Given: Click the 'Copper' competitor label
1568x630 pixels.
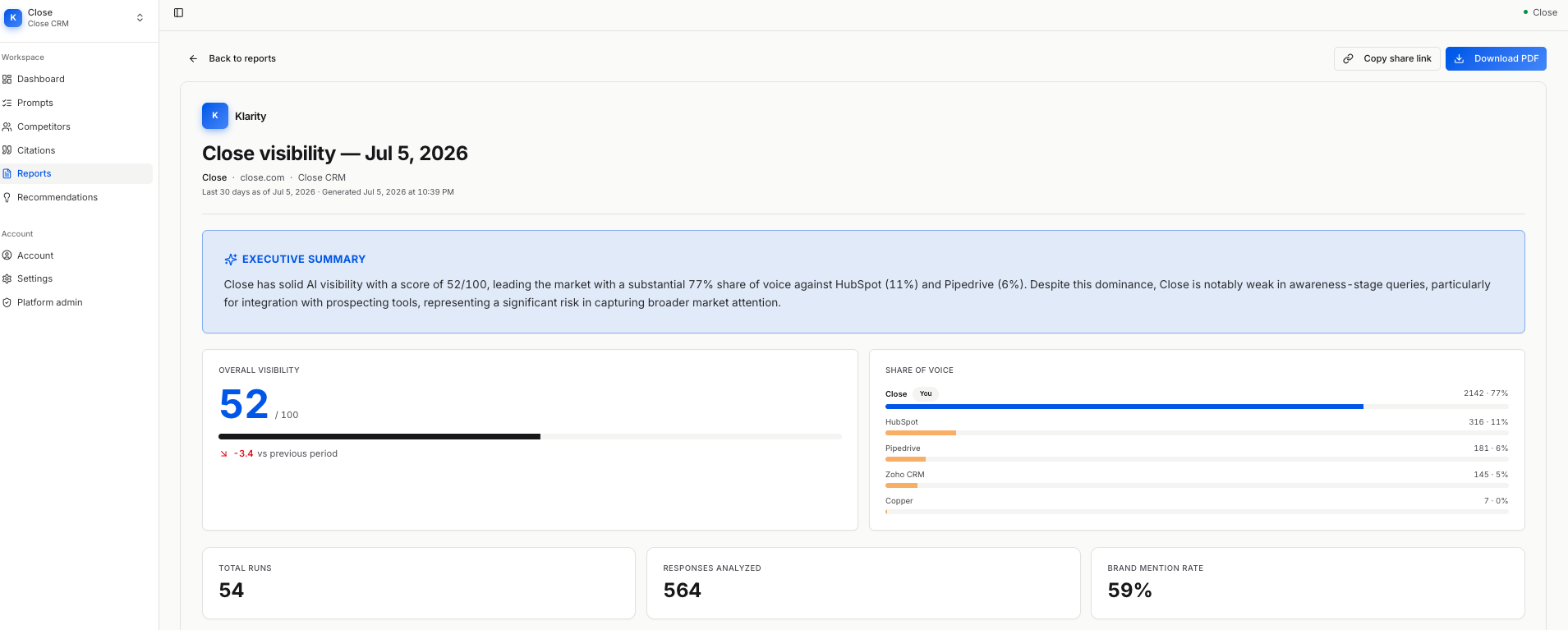Looking at the screenshot, I should 899,501.
